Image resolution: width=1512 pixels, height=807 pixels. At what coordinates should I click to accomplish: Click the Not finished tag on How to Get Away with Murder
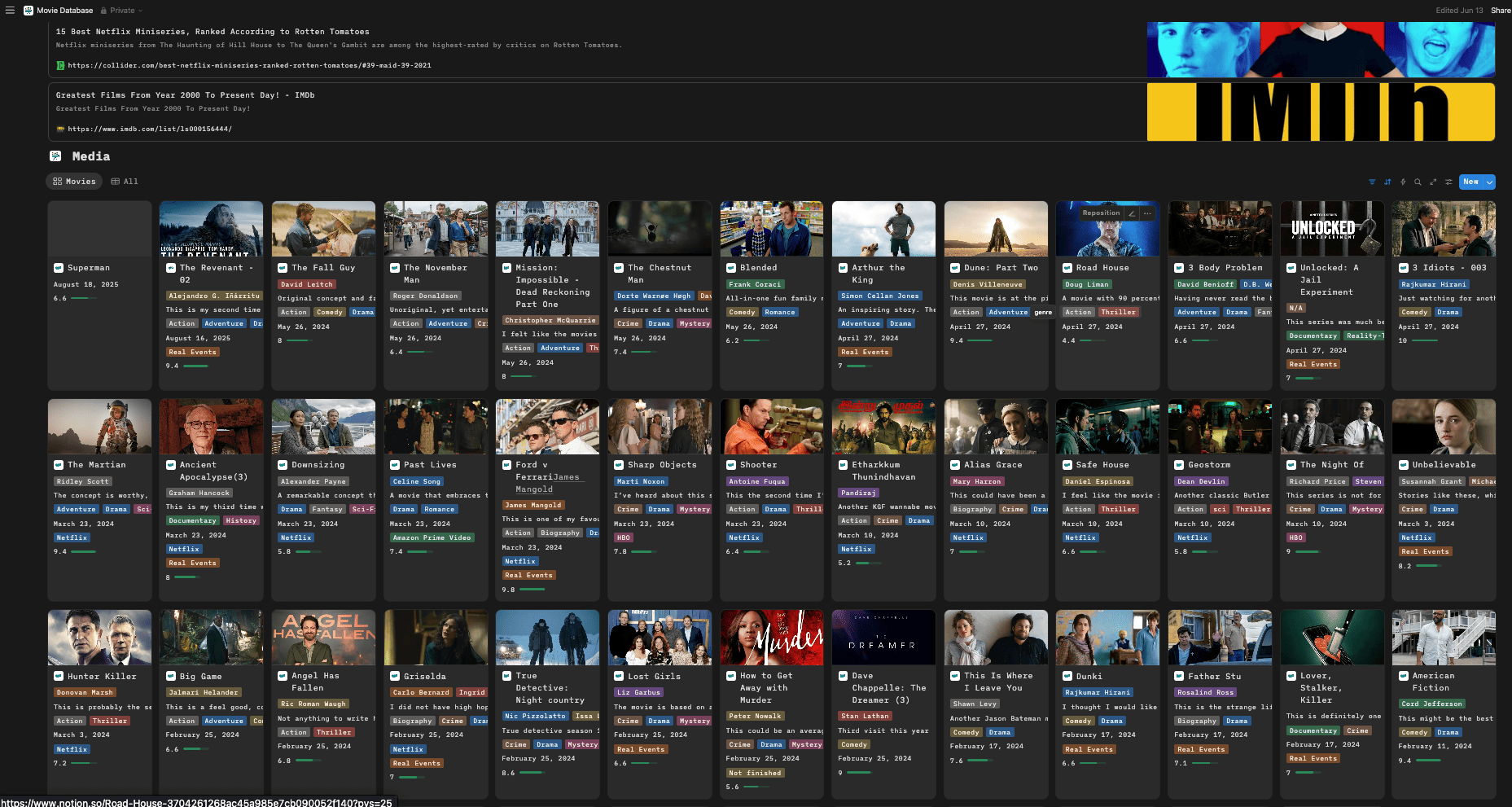coord(755,773)
